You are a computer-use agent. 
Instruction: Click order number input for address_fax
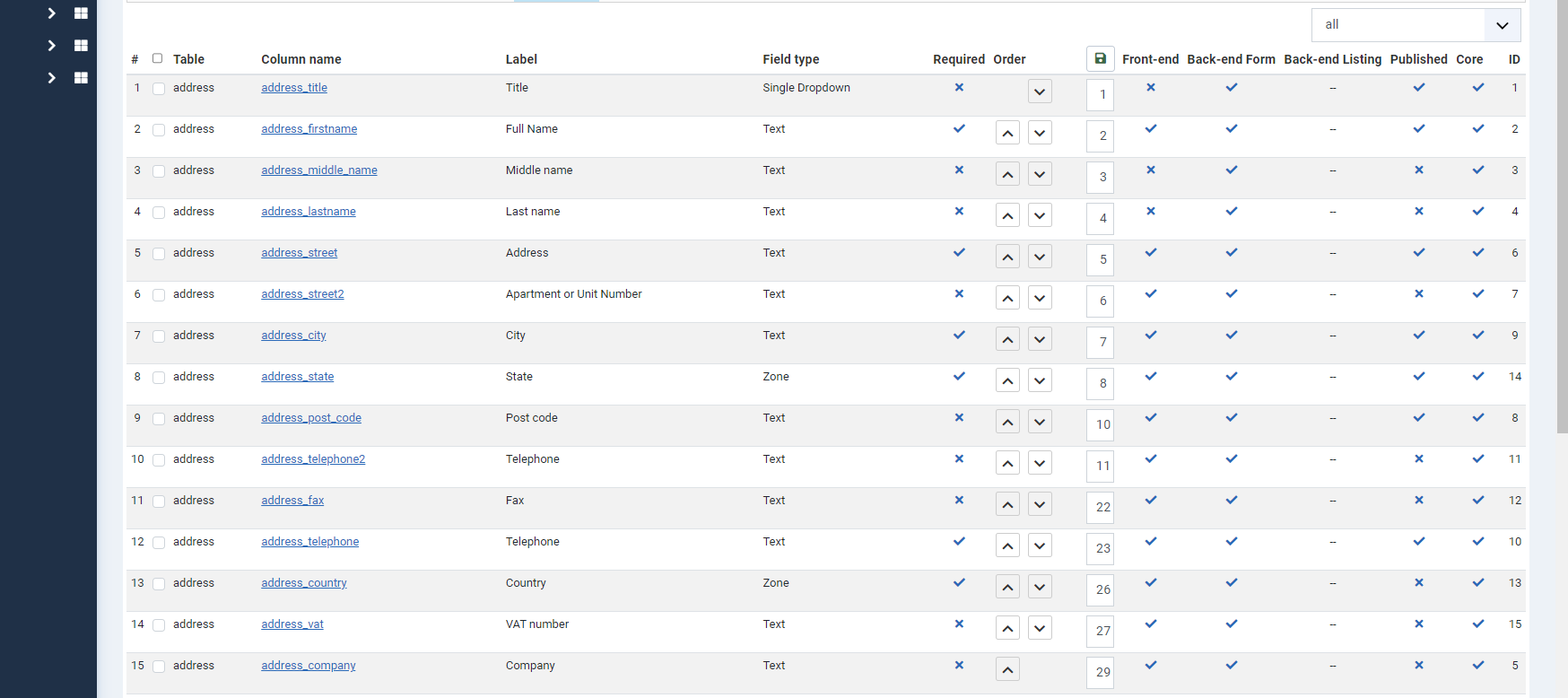pos(1101,507)
